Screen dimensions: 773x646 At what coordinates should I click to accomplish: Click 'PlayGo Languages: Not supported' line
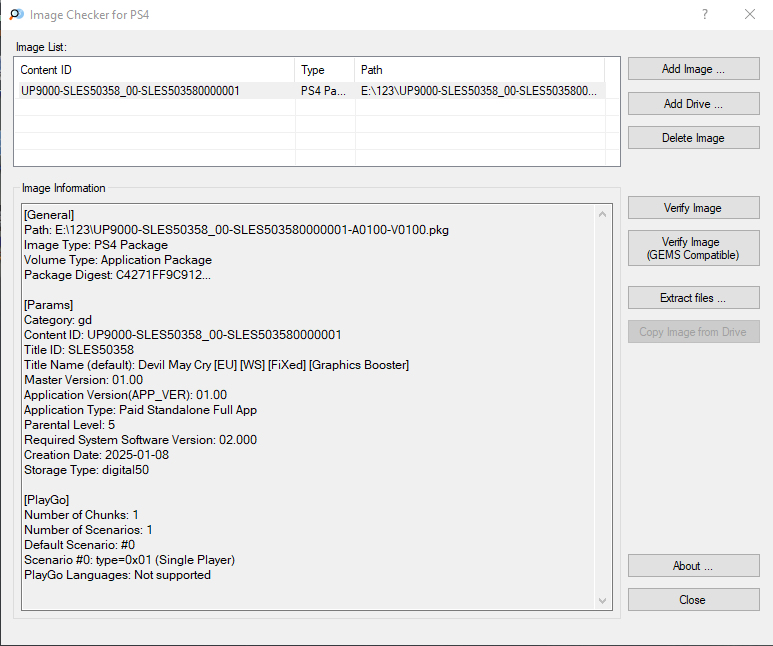point(117,575)
